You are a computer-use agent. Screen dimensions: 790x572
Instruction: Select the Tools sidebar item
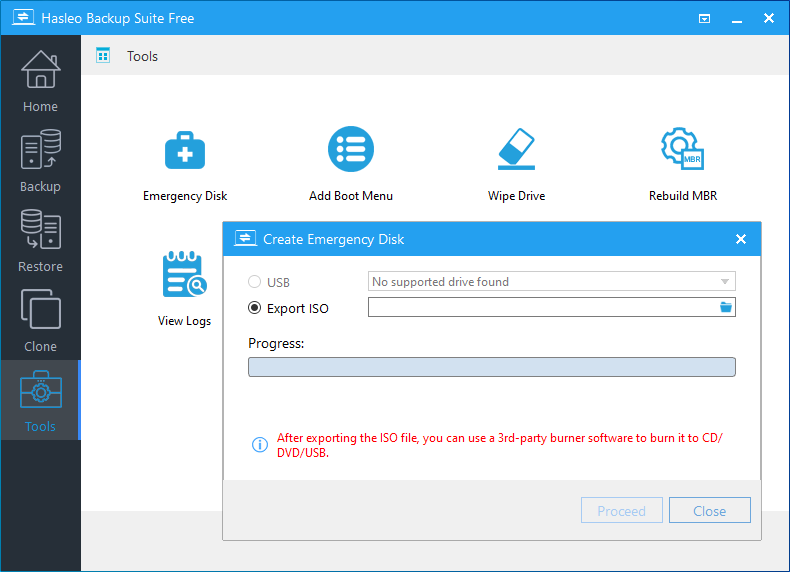point(40,401)
